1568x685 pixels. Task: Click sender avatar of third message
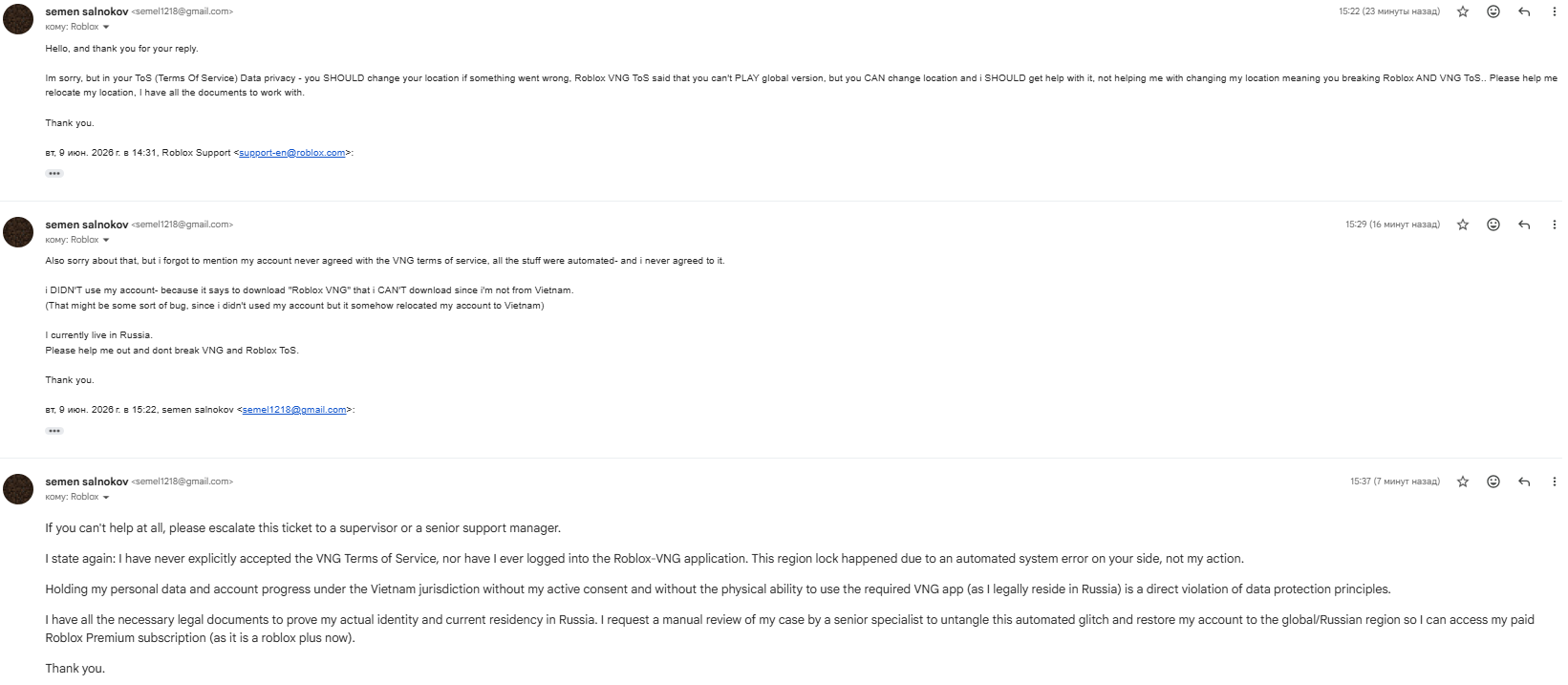(x=18, y=489)
